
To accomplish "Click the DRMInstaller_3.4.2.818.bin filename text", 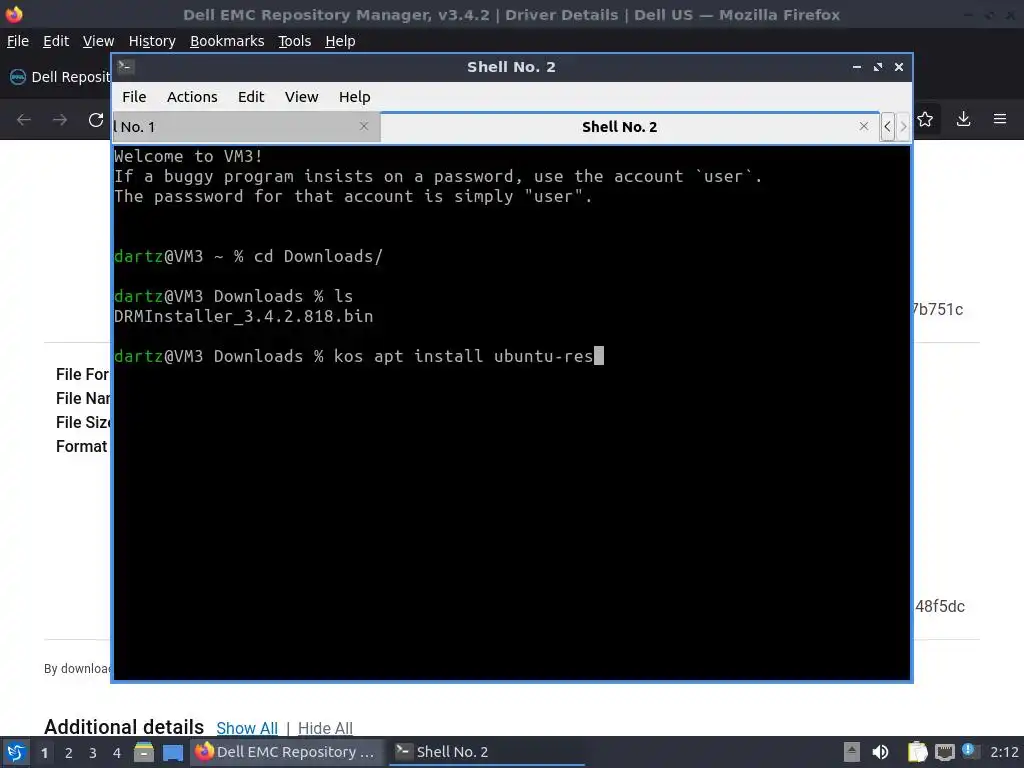I will [244, 316].
